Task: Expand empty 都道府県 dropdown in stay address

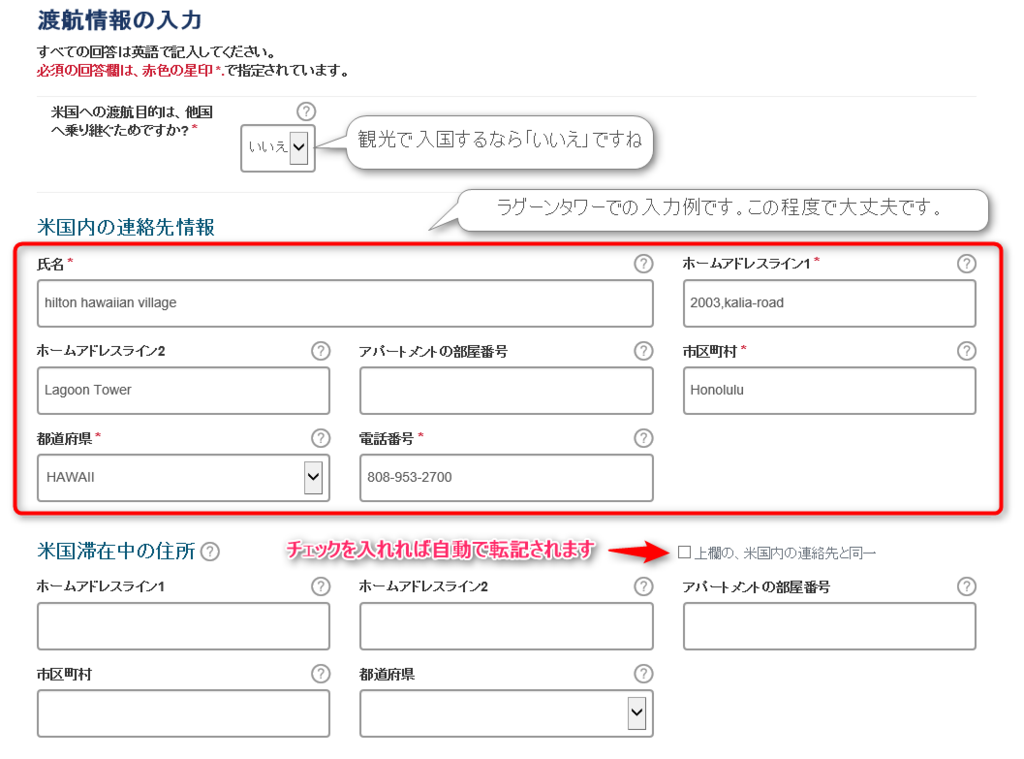Action: [x=506, y=713]
